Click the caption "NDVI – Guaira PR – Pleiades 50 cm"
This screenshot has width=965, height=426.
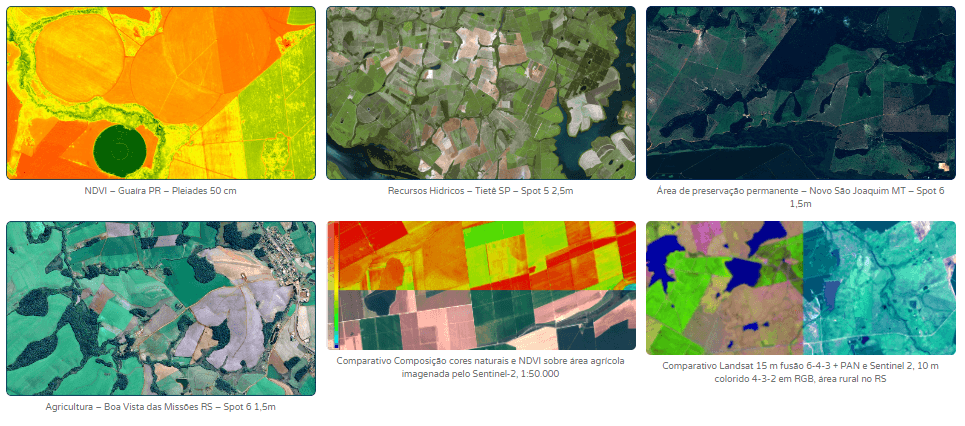[x=161, y=190]
